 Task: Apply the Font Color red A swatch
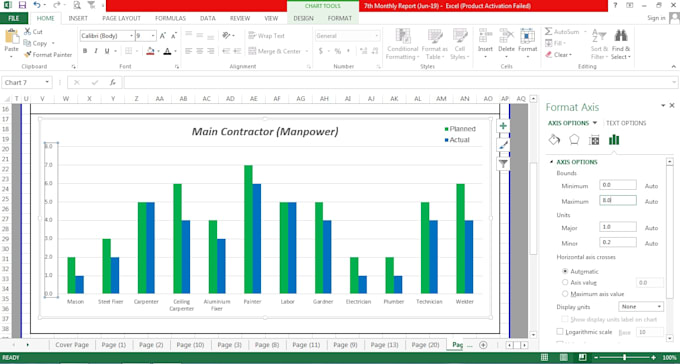(x=168, y=51)
